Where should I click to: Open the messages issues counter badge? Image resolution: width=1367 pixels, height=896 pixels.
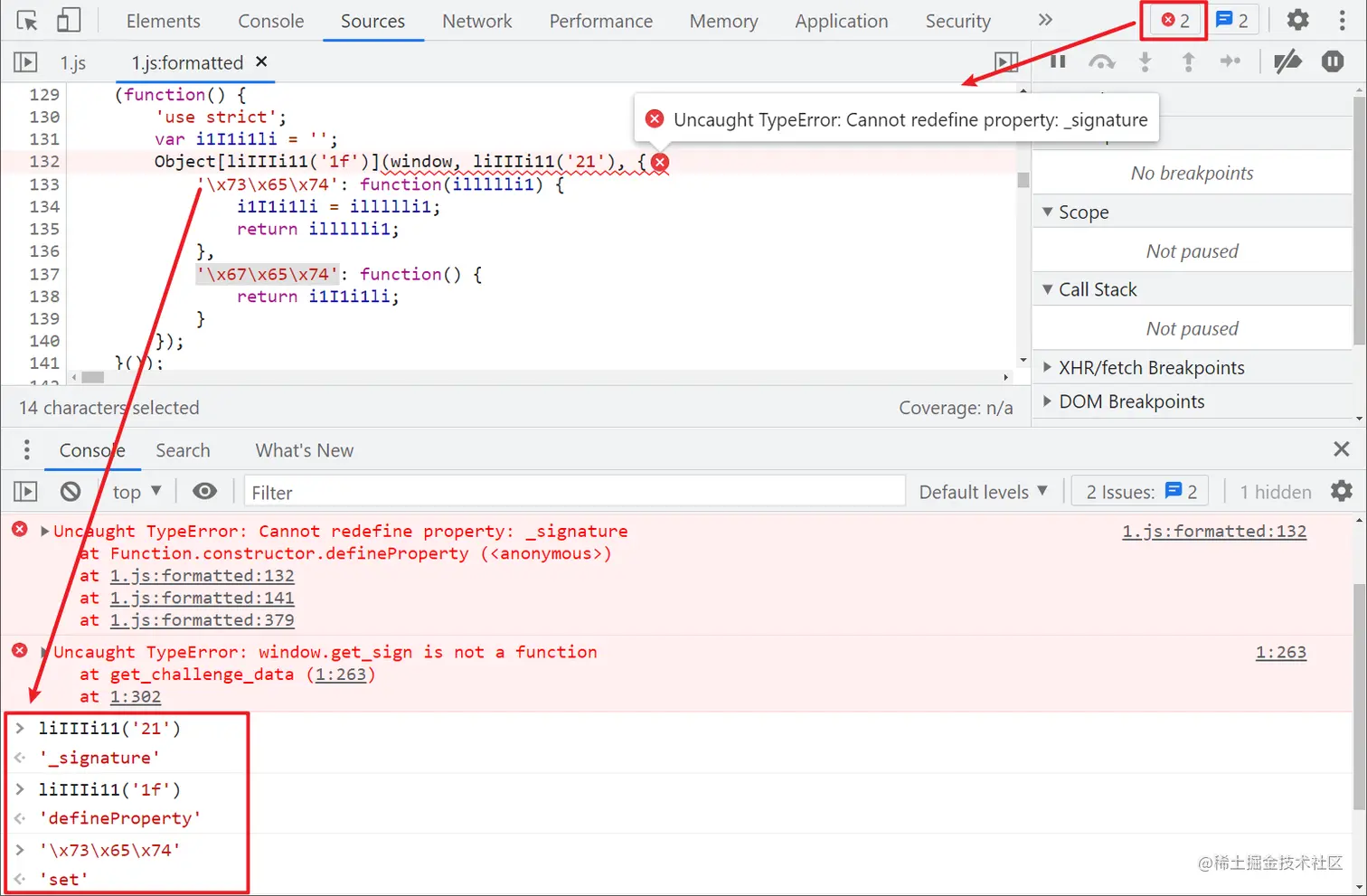point(1231,20)
